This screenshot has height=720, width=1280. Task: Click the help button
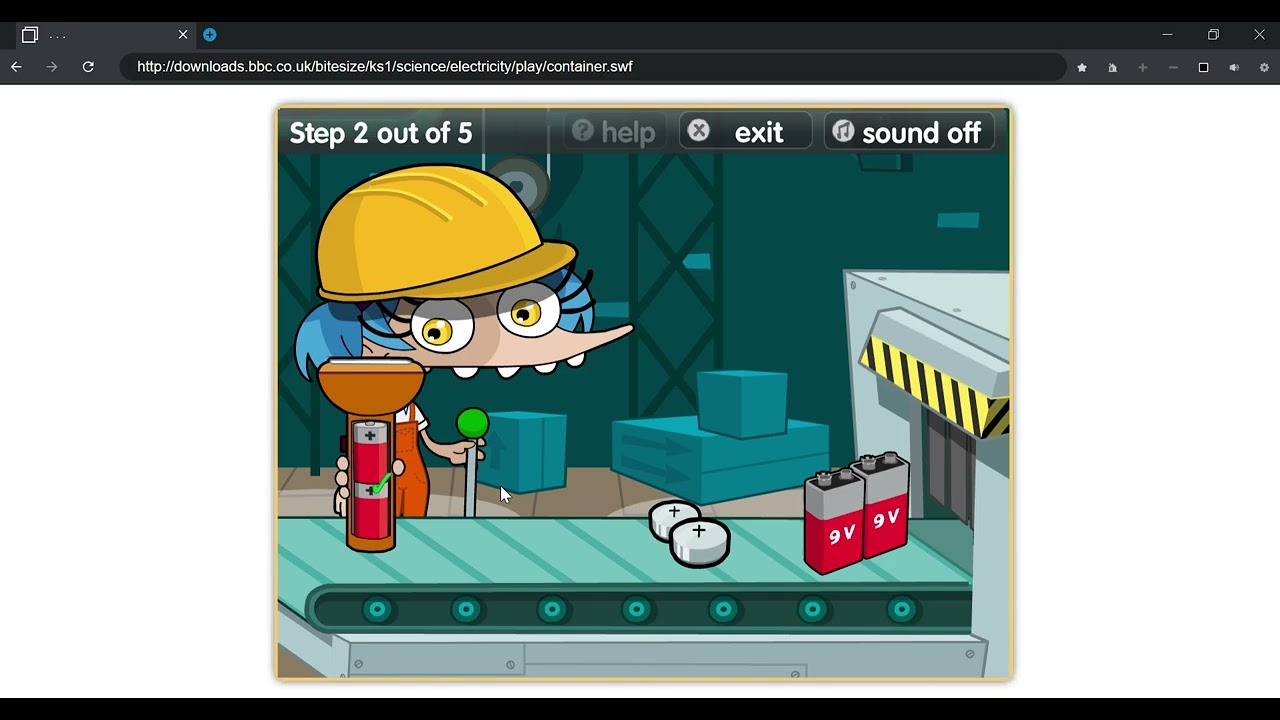613,132
